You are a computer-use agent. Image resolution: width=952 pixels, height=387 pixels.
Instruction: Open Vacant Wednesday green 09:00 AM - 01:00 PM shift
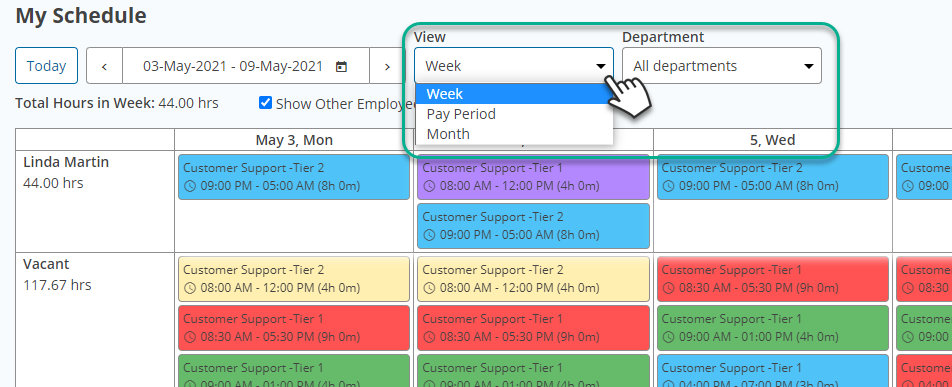773,328
